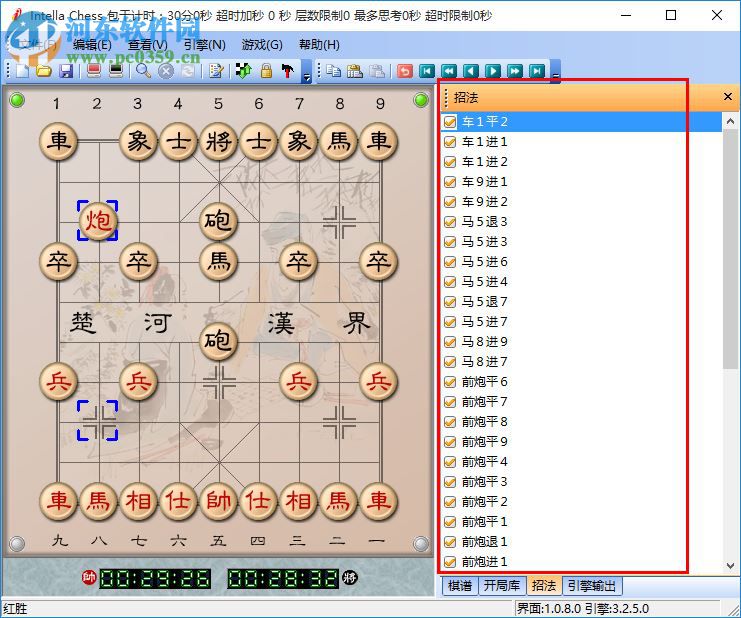The width and height of the screenshot is (741, 618).
Task: Open the 帮助(H) menu
Action: pyautogui.click(x=319, y=44)
